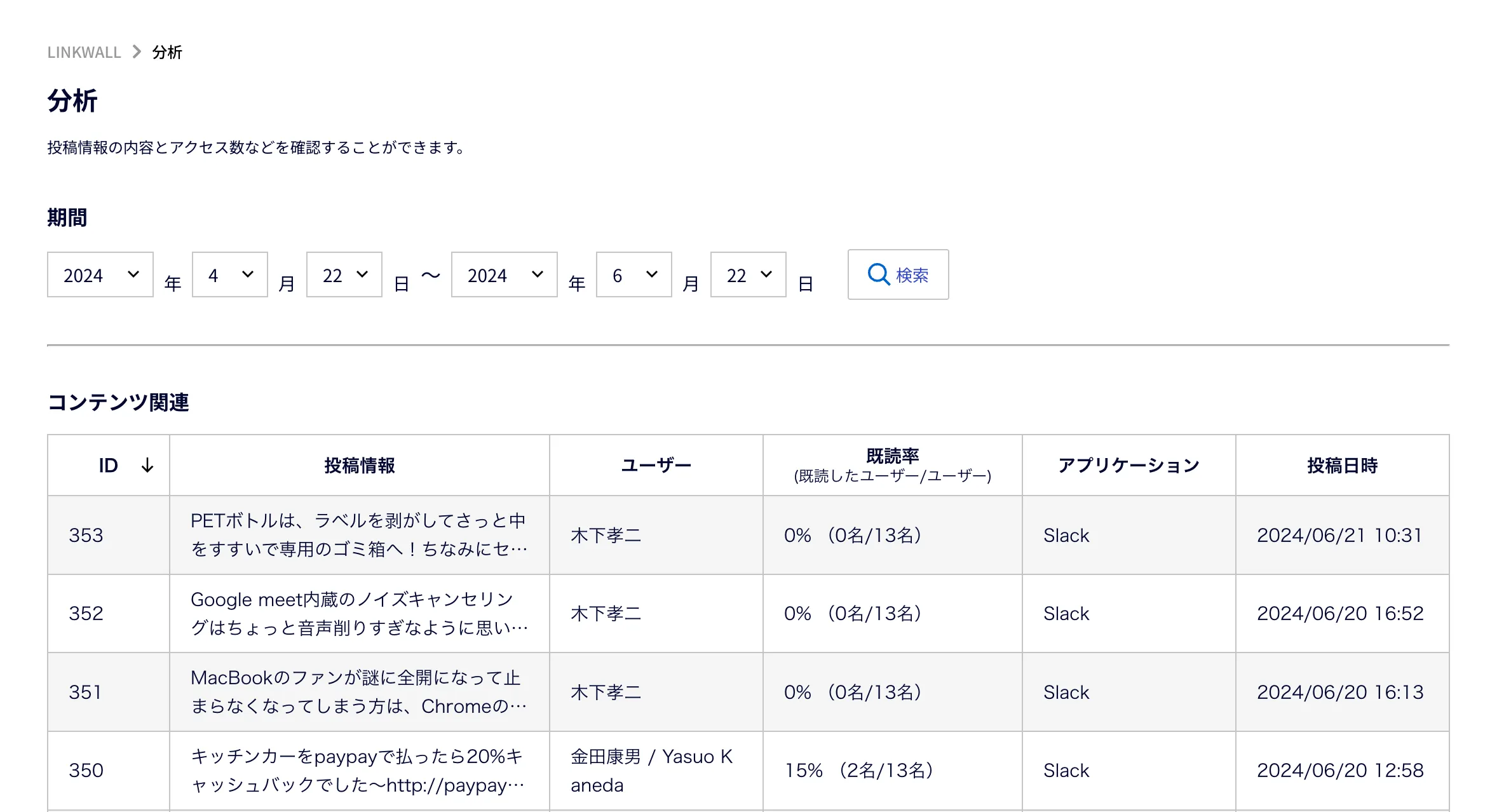
Task: Click the アプリケーション column header
Action: [x=1129, y=466]
